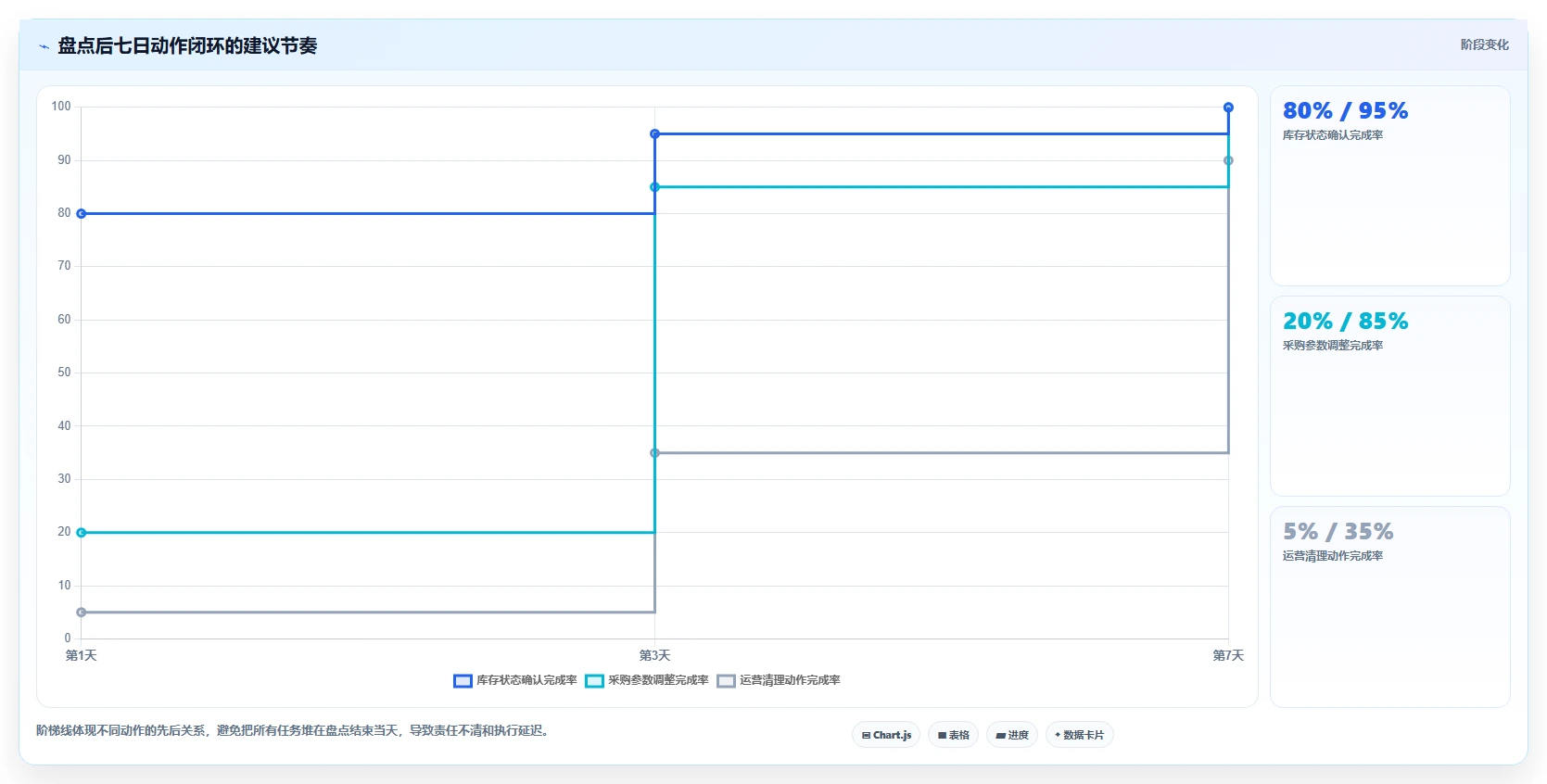Click the 20% / 85% stat value
Screen dimensions: 1547x784
[1345, 322]
